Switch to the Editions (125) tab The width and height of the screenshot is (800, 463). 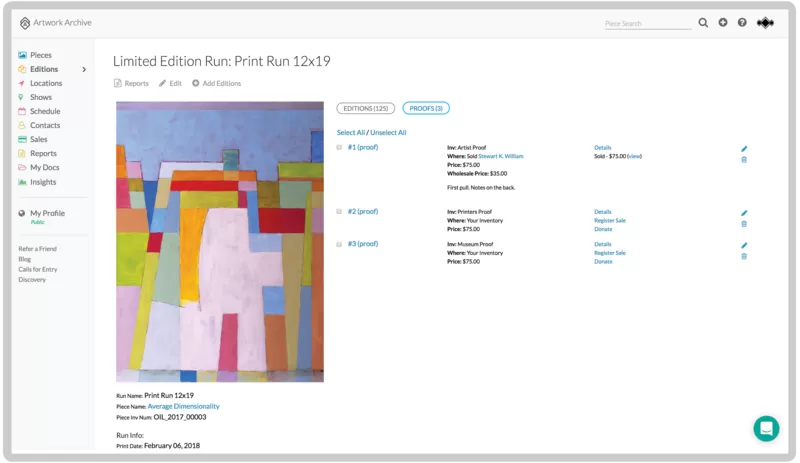tap(365, 108)
